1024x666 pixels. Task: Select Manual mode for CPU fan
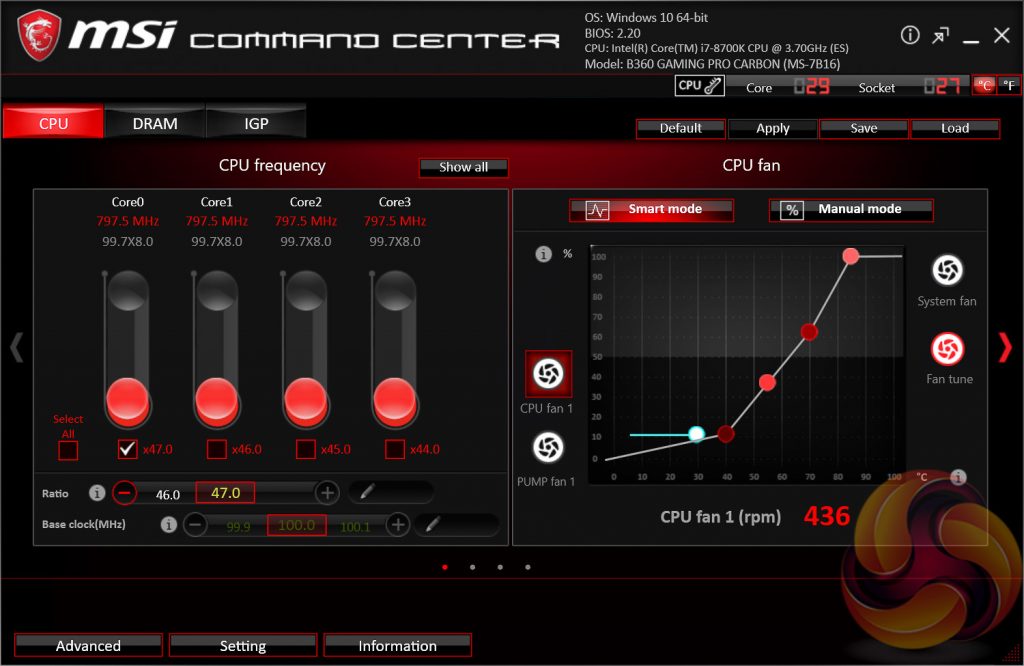tap(851, 210)
